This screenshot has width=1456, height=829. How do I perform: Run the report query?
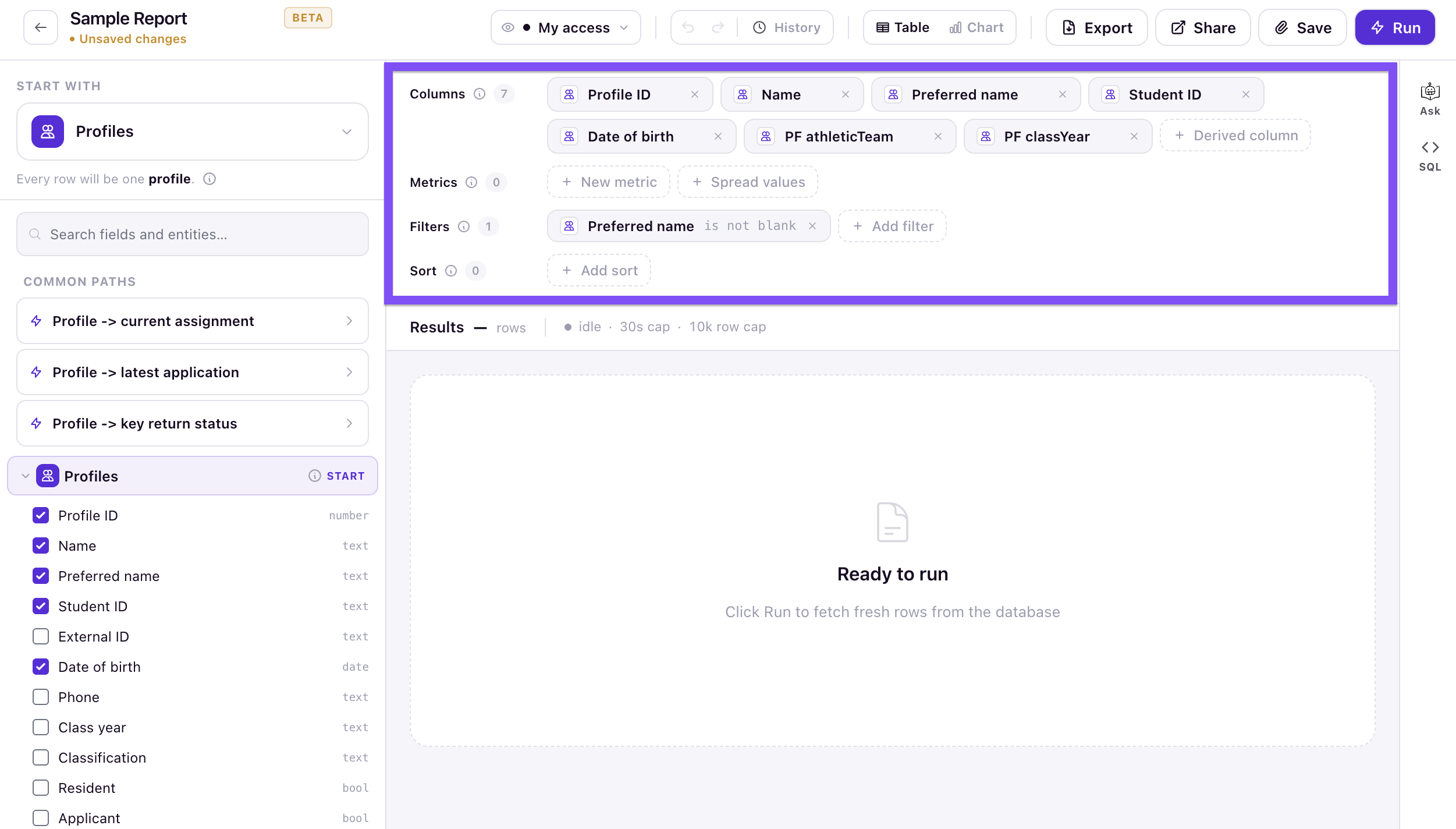(1395, 27)
